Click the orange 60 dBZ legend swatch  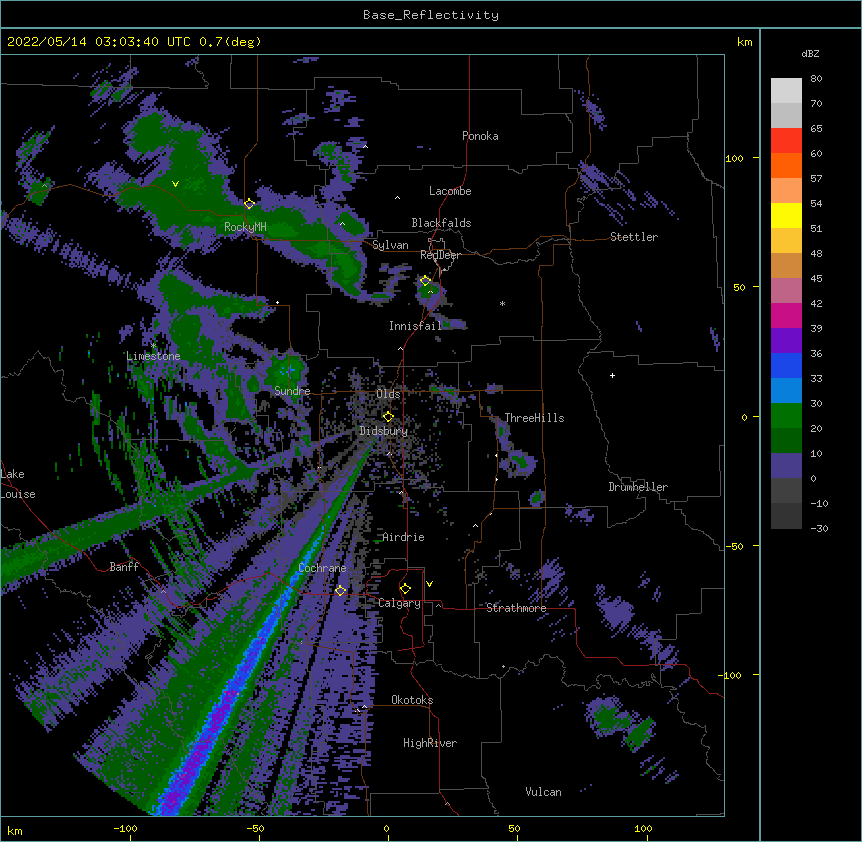pos(786,165)
